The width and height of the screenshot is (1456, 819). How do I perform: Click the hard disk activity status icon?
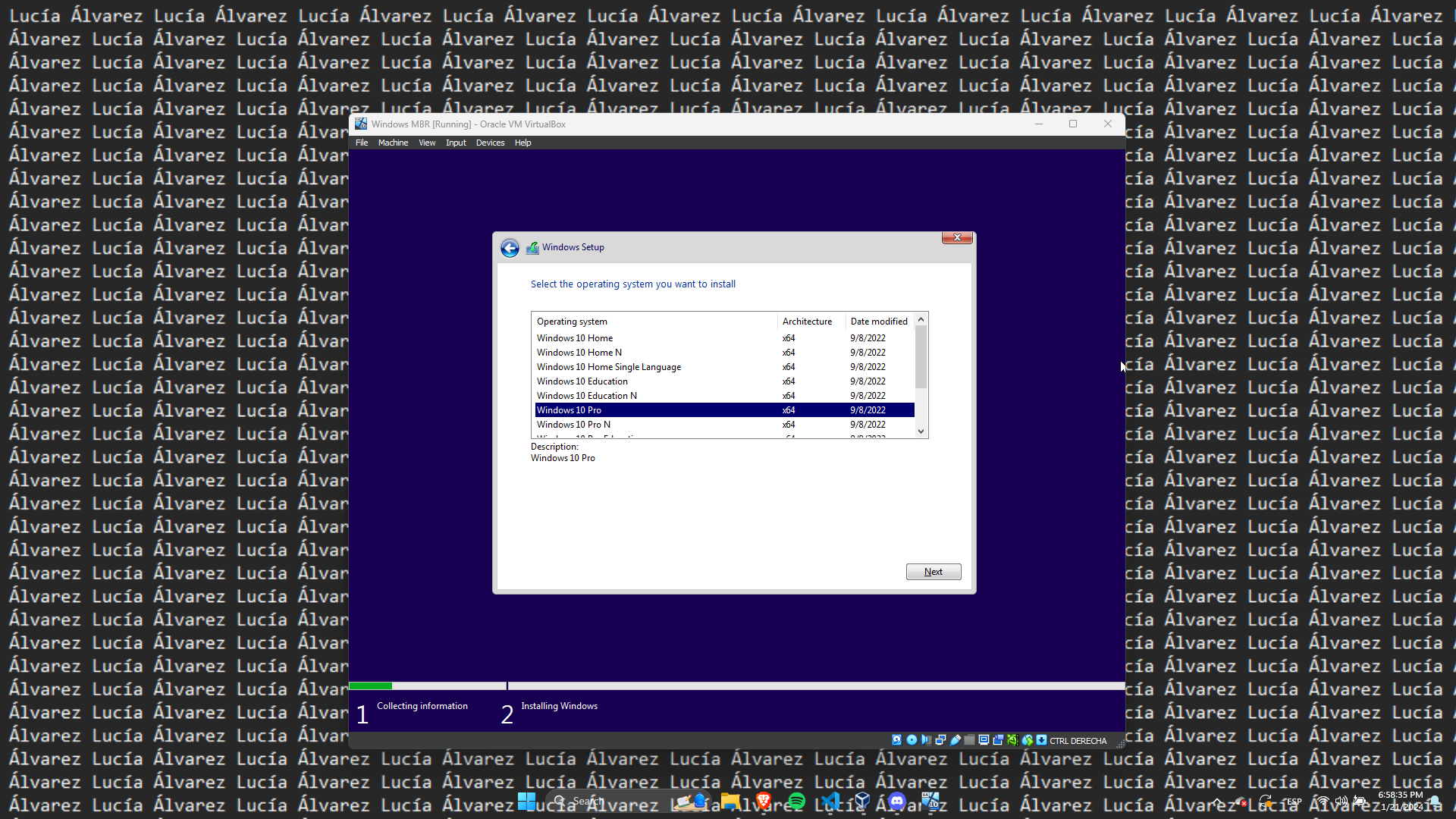[x=896, y=740]
